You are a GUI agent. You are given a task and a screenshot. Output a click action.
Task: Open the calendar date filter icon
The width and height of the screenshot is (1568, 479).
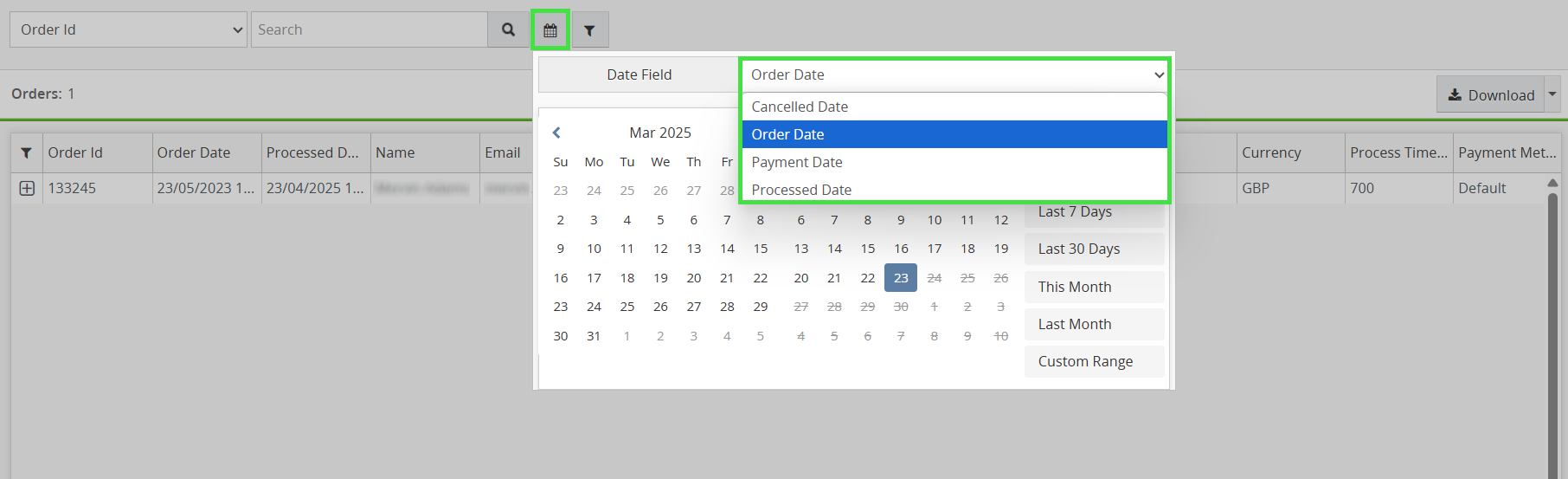tap(550, 30)
